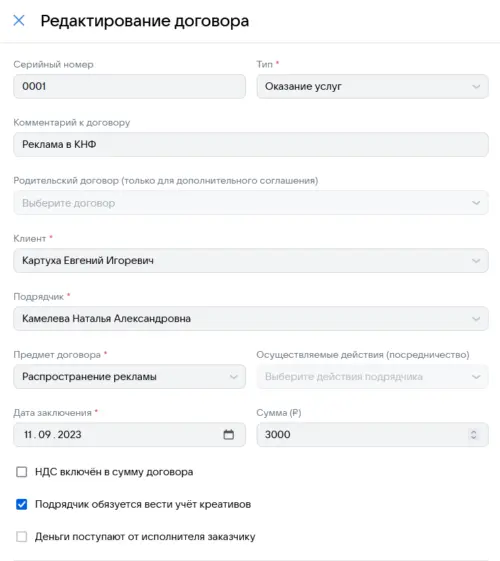Click the chevron in Подрядчик field
The height and width of the screenshot is (561, 500).
pos(476,319)
